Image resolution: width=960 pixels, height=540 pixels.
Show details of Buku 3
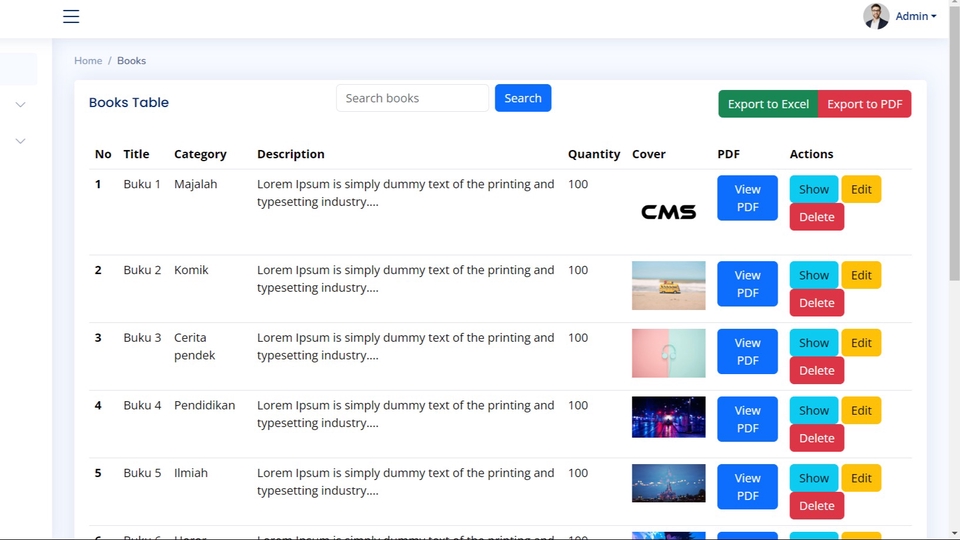tap(814, 343)
